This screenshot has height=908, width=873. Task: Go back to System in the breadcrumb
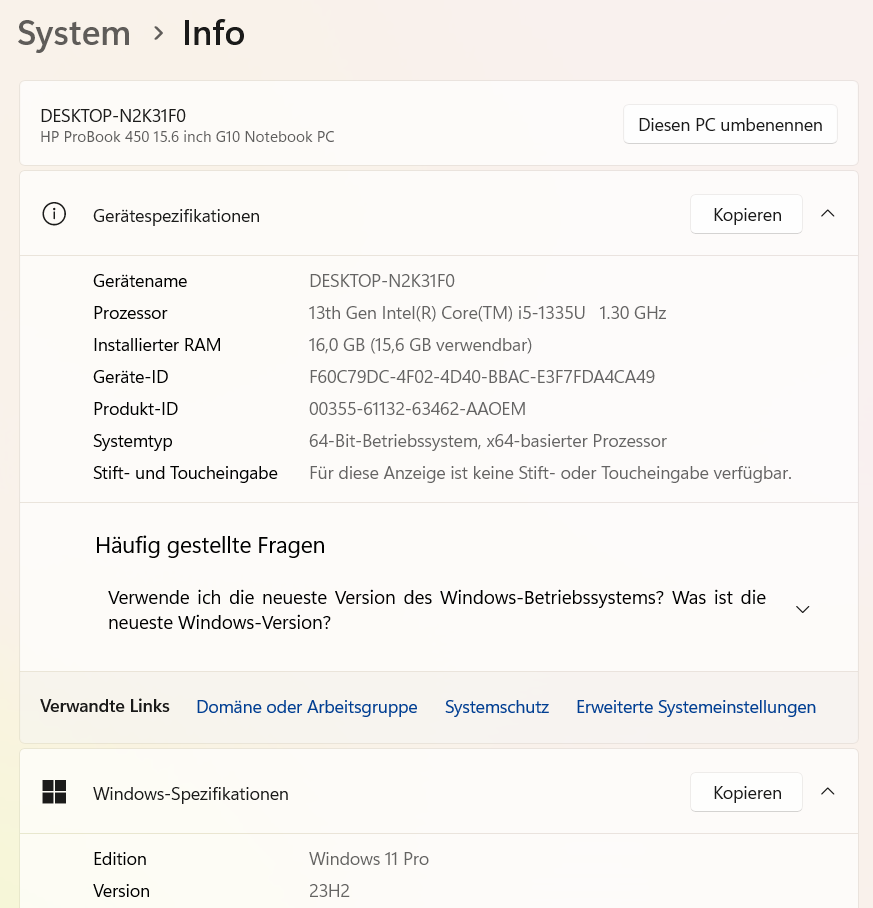click(74, 33)
